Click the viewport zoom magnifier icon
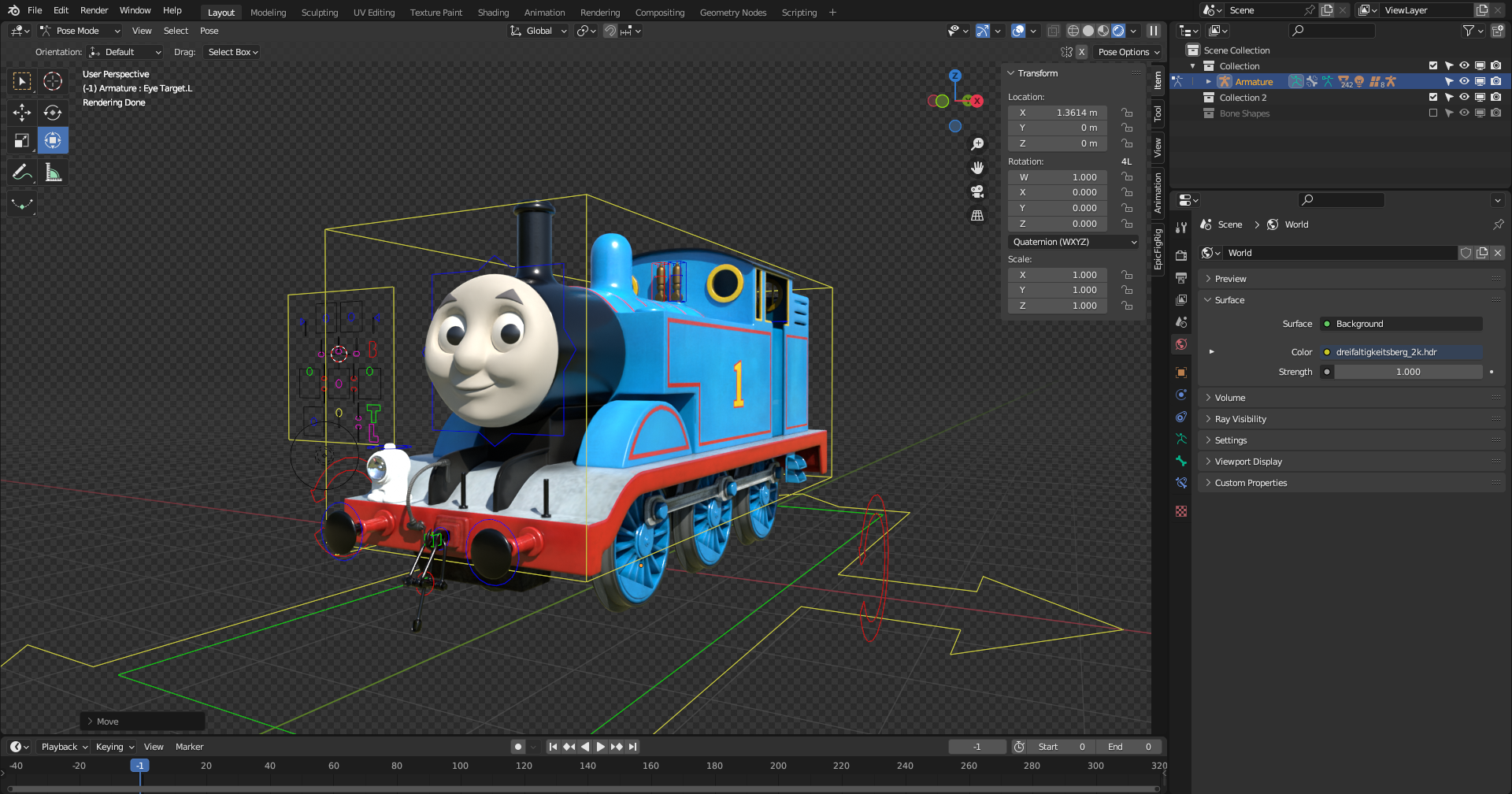The width and height of the screenshot is (1512, 794). (x=977, y=144)
